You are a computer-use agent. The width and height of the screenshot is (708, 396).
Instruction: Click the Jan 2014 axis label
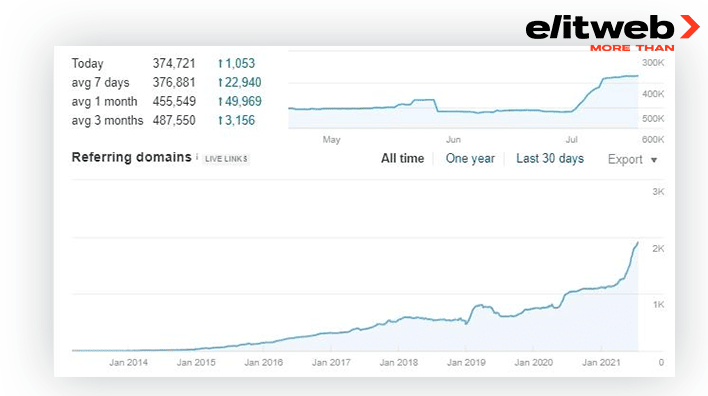[x=128, y=362]
